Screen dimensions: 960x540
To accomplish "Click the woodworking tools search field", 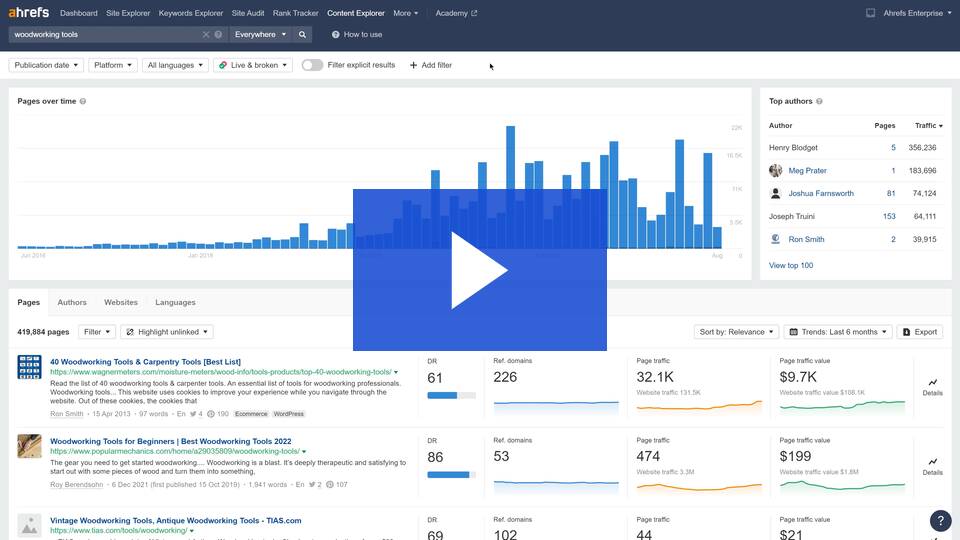I will coord(105,34).
